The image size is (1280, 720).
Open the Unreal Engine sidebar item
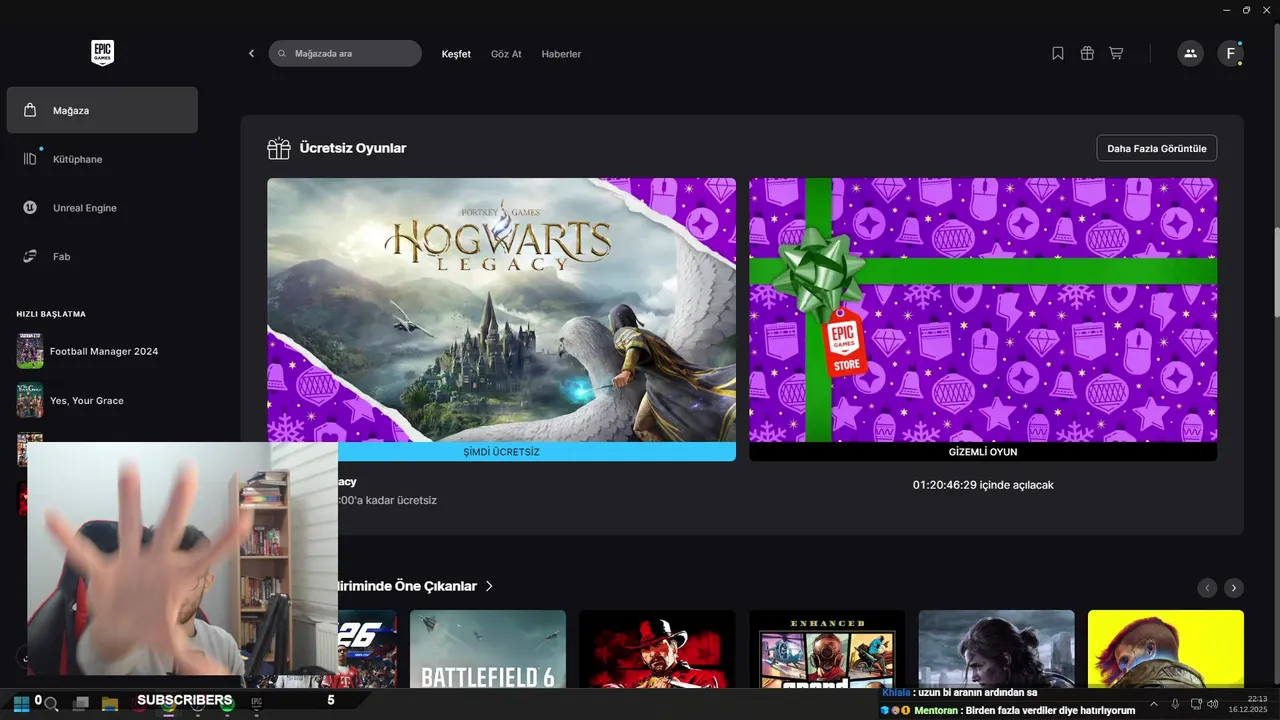coord(102,208)
